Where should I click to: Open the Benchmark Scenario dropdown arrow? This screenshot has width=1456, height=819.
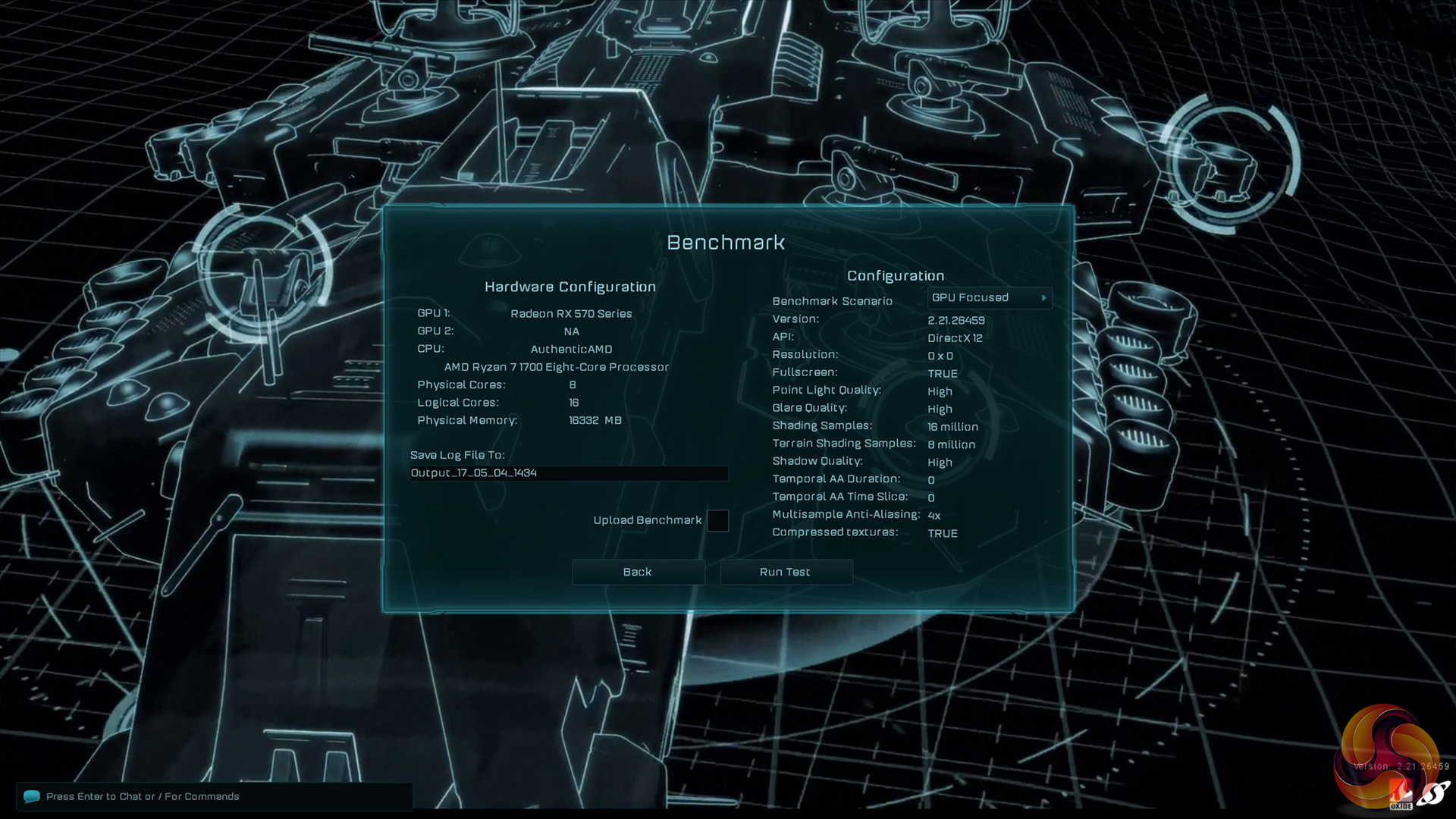coord(1044,298)
